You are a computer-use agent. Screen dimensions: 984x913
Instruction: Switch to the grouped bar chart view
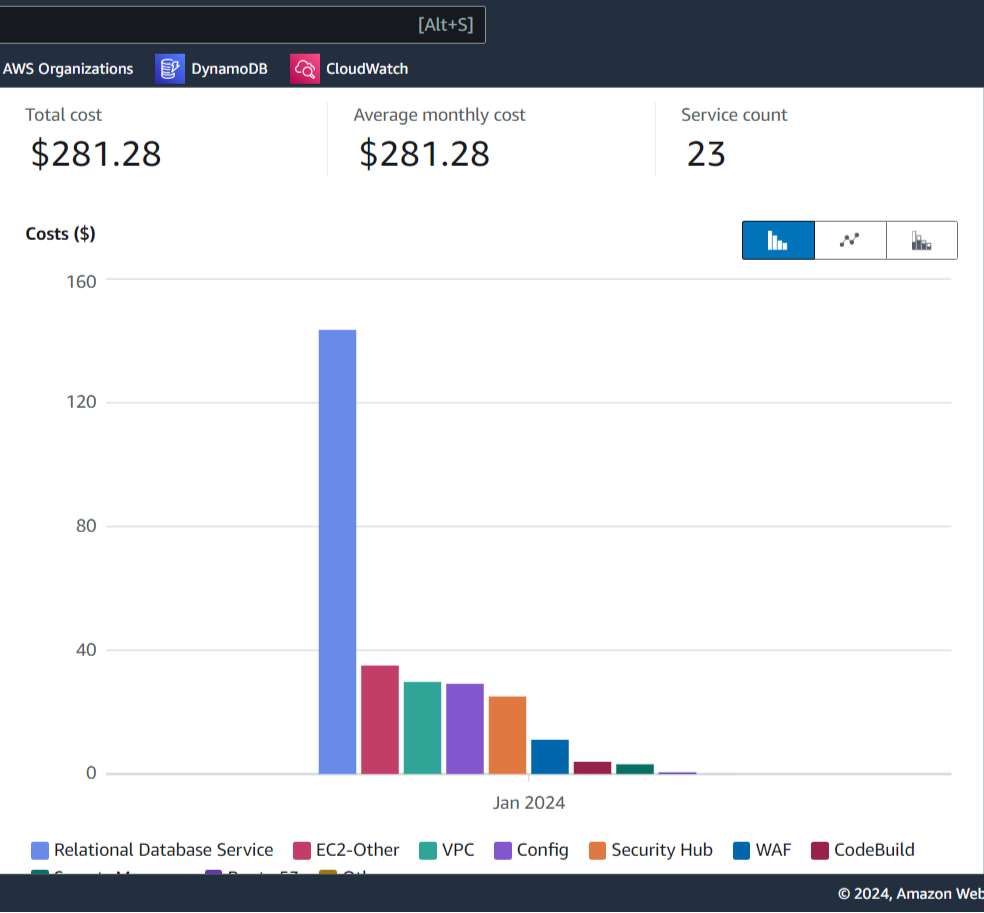tap(778, 240)
